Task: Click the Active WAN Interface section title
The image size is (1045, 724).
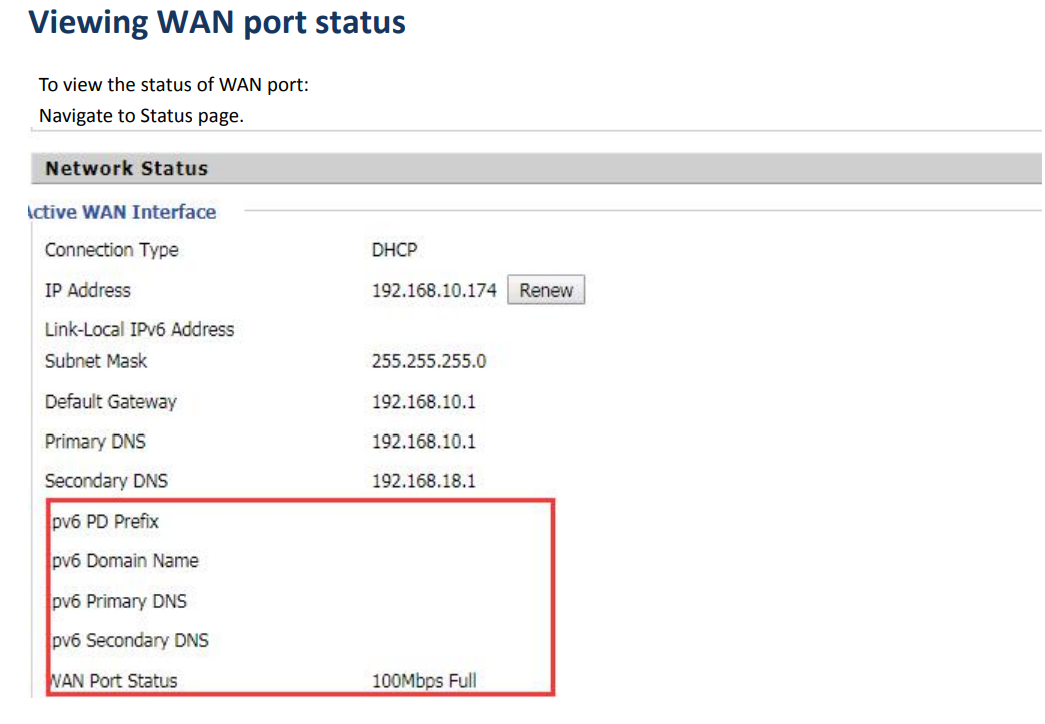Action: 122,212
